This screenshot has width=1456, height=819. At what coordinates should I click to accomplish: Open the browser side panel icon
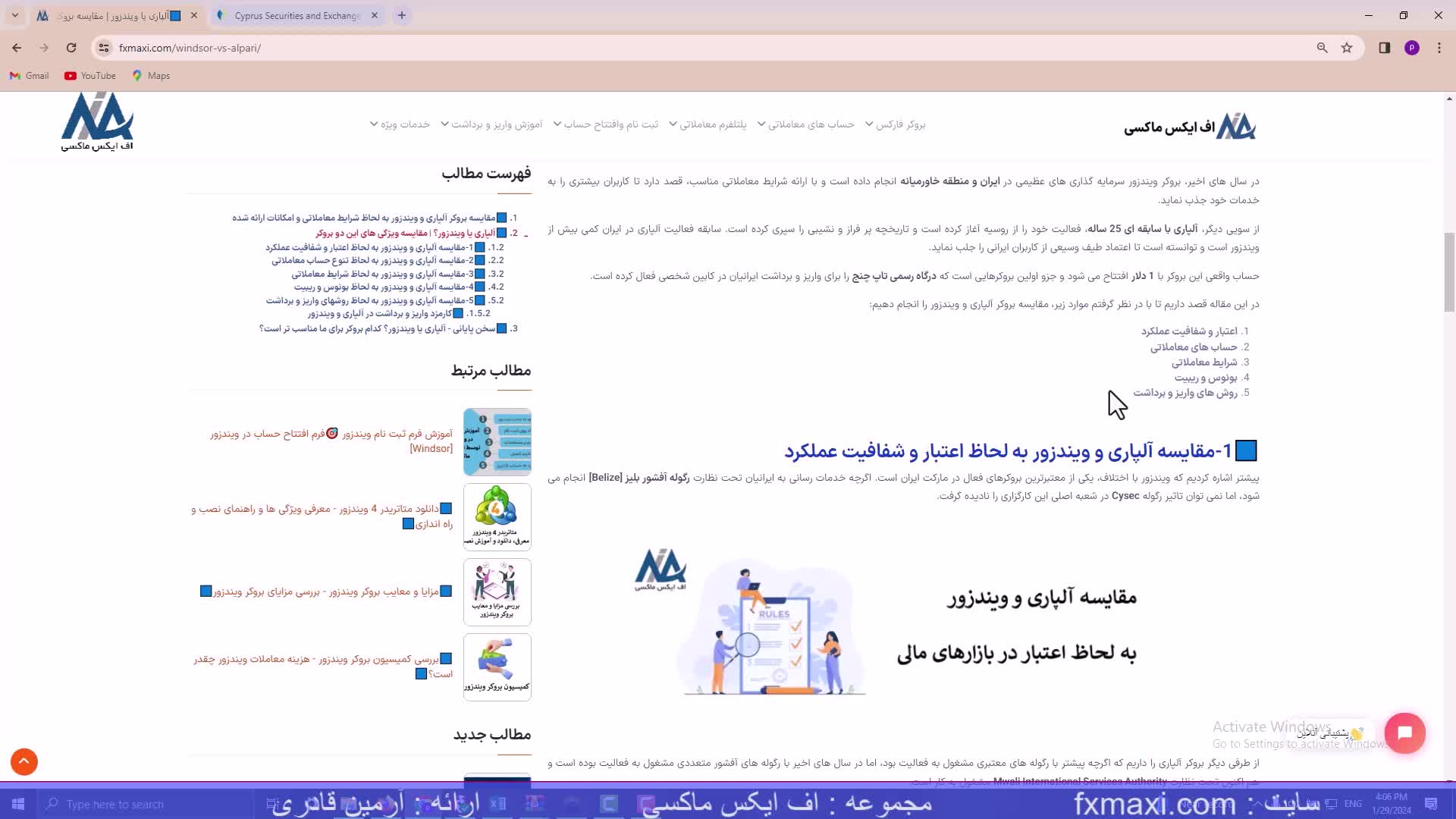[1384, 48]
